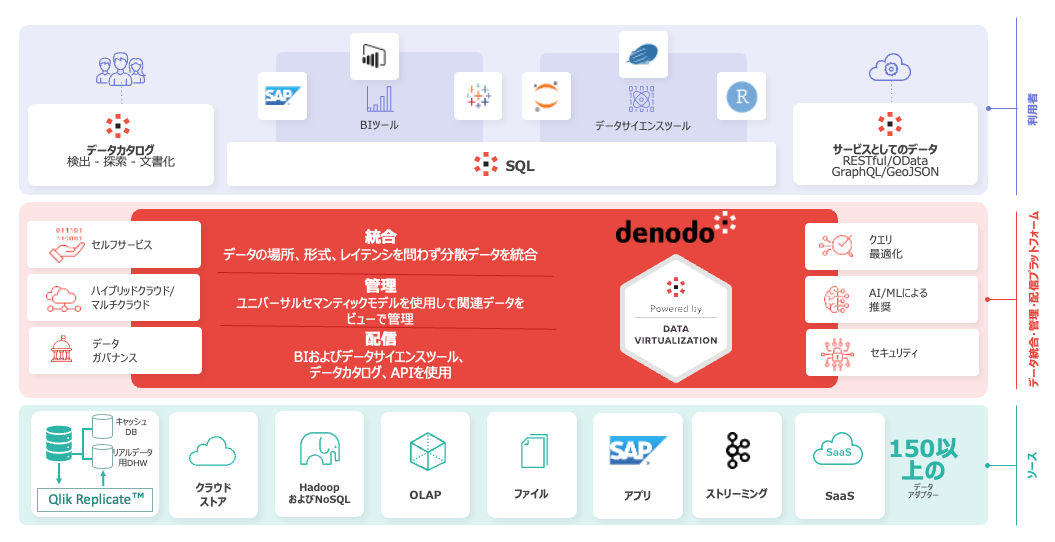Image resolution: width=1055 pixels, height=542 pixels.
Task: Click the R language logo tile
Action: [741, 96]
